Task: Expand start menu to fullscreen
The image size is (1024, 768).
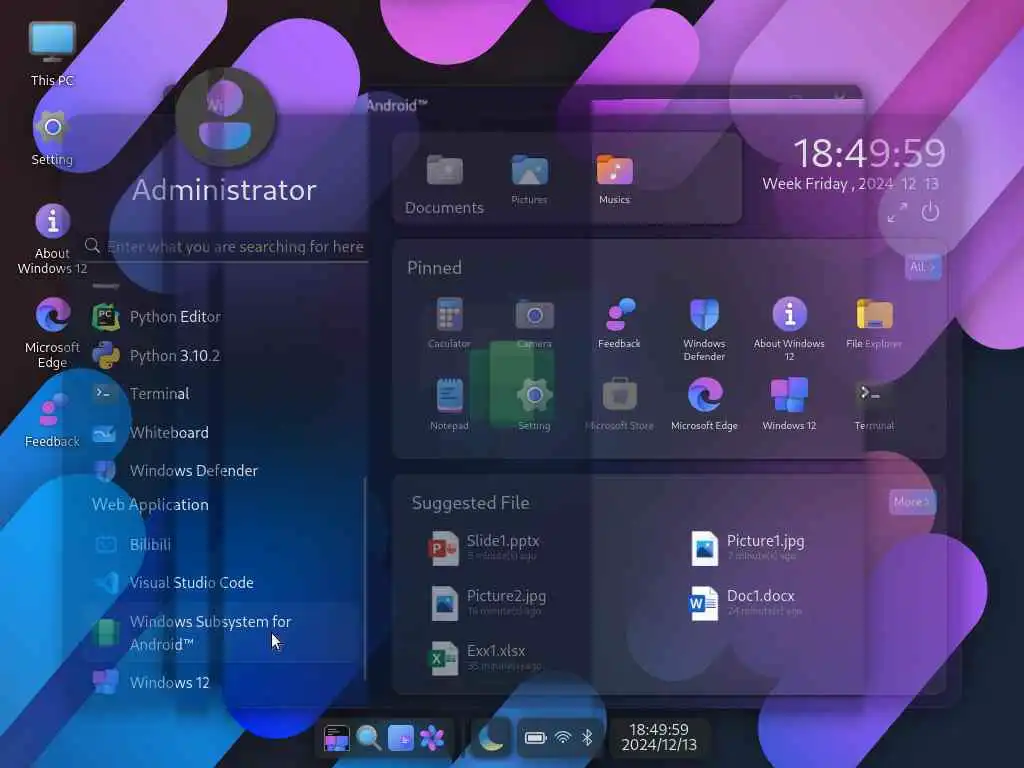Action: coord(897,212)
